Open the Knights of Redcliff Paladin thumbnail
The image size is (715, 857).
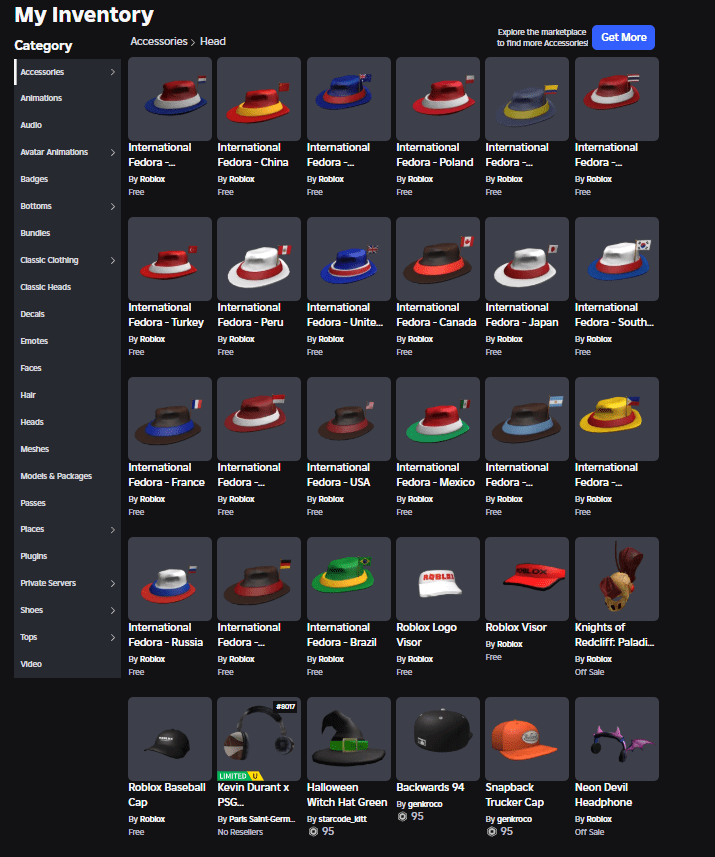point(616,578)
